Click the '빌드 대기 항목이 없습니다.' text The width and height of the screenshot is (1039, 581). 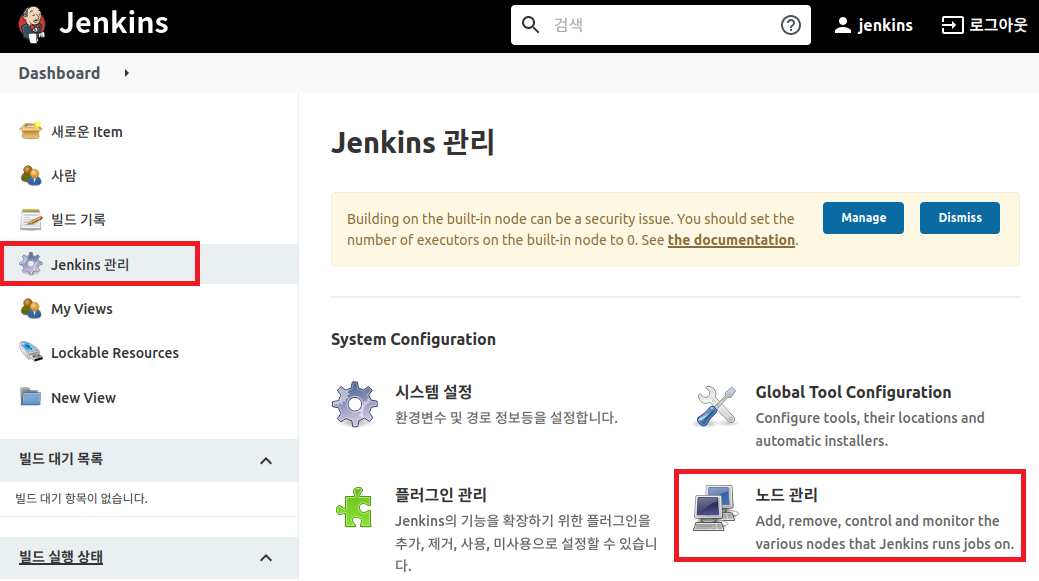(82, 498)
